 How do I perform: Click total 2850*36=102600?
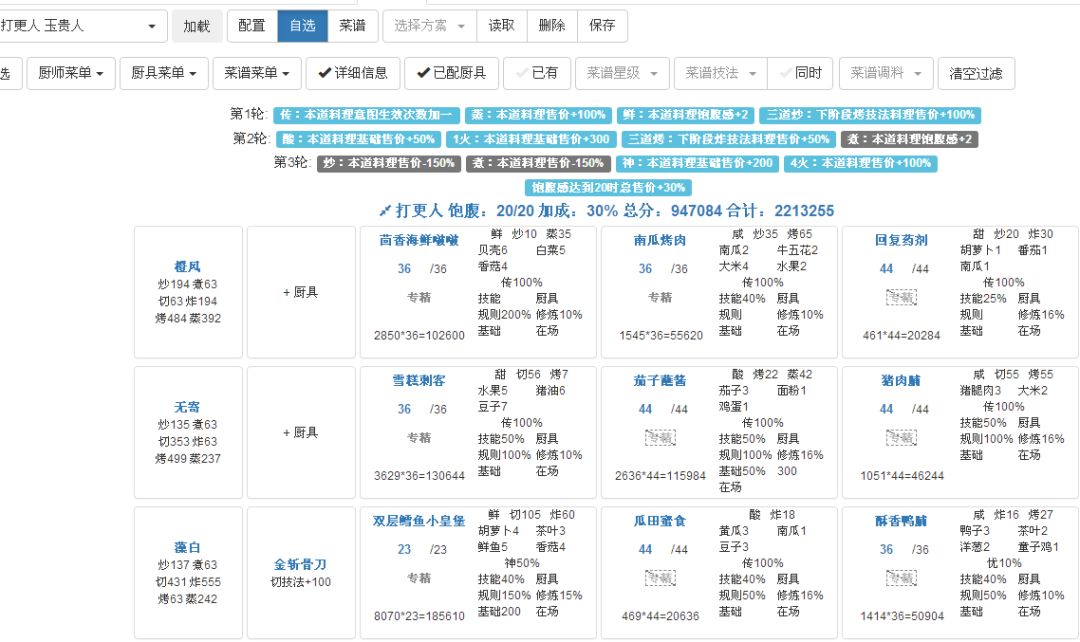pyautogui.click(x=419, y=335)
